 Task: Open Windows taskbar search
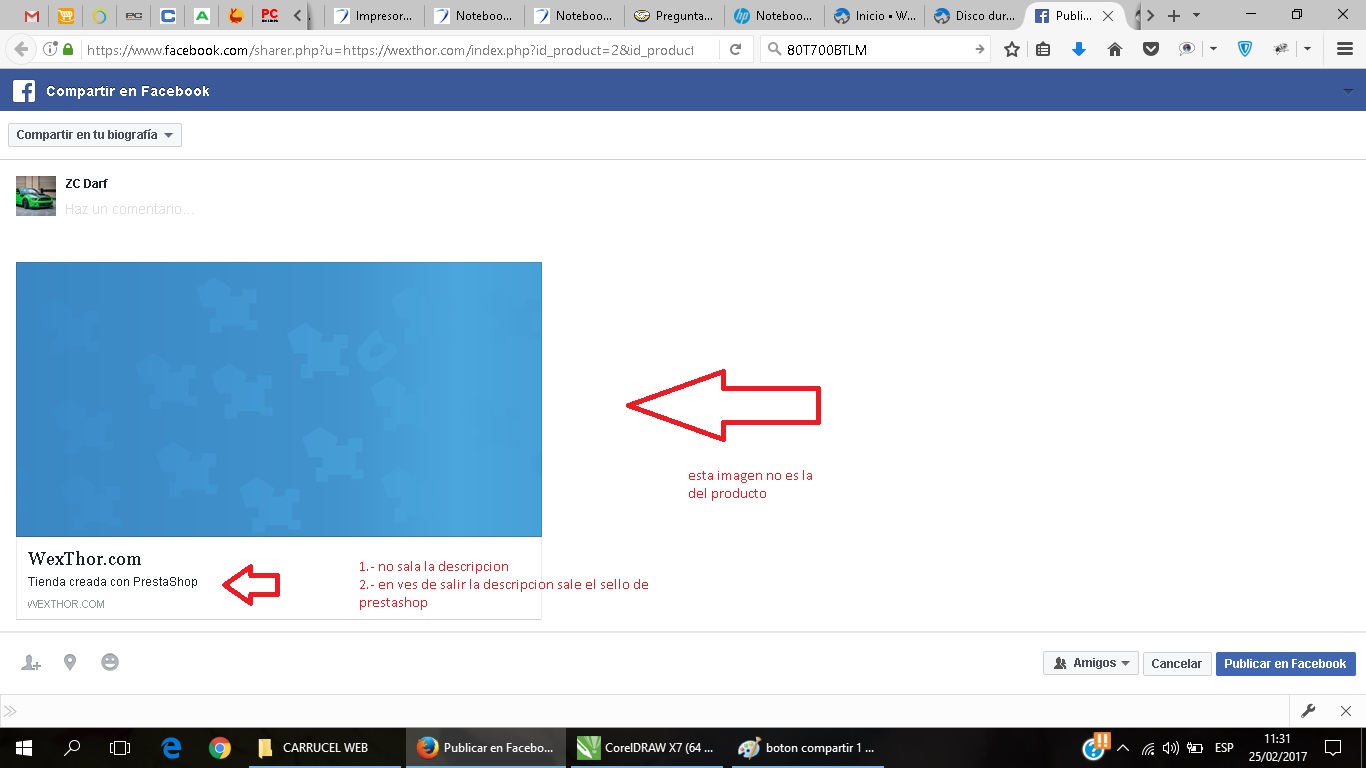click(x=72, y=747)
